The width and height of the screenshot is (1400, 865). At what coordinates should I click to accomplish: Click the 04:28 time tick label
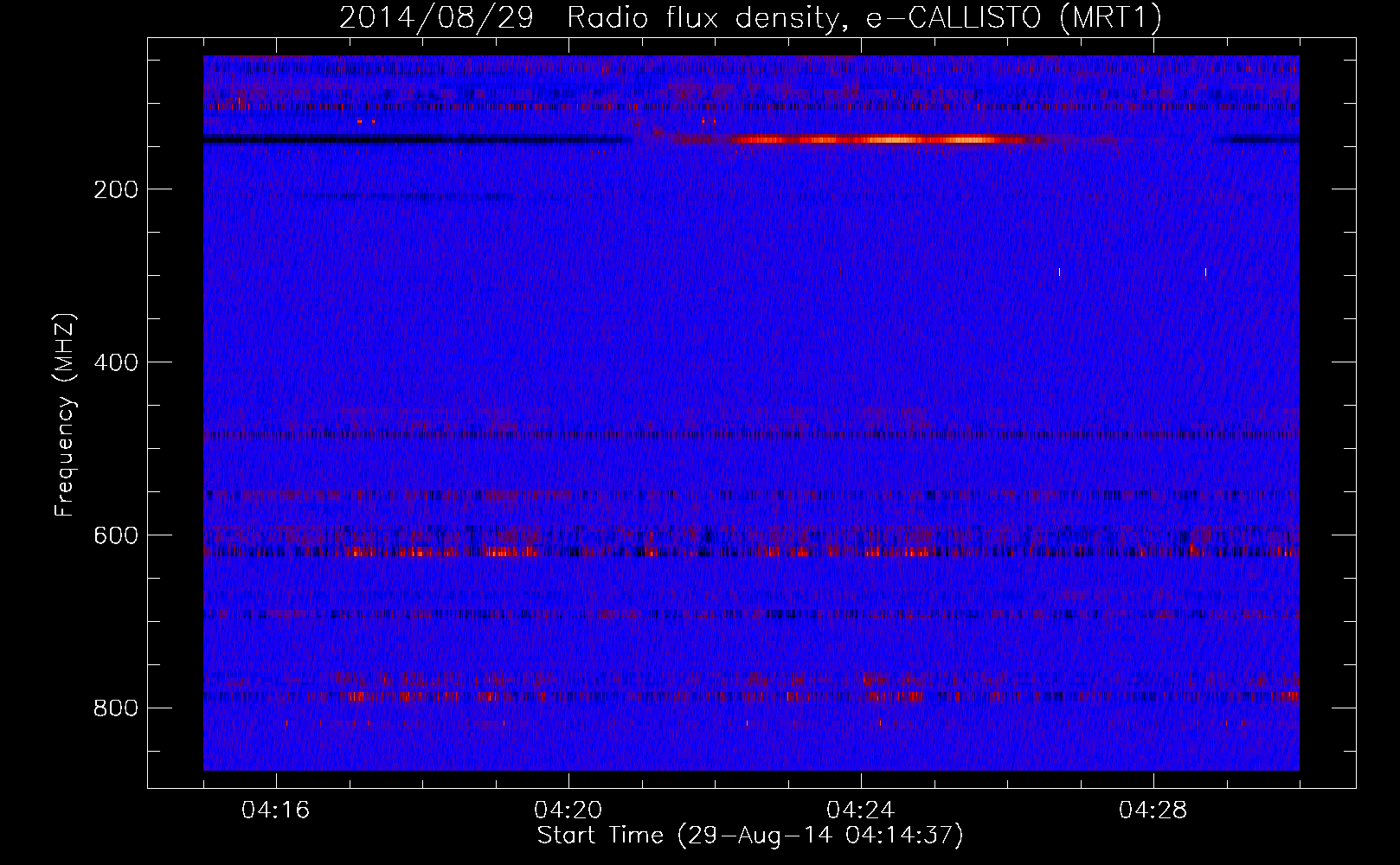1153,811
